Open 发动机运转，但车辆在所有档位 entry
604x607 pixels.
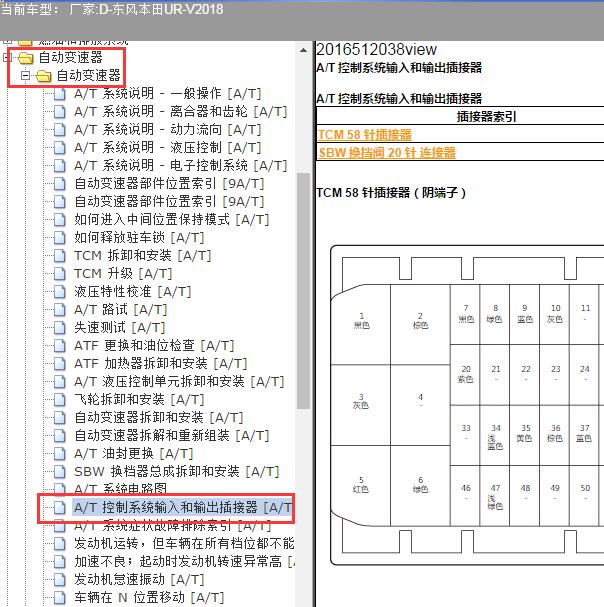[184, 544]
